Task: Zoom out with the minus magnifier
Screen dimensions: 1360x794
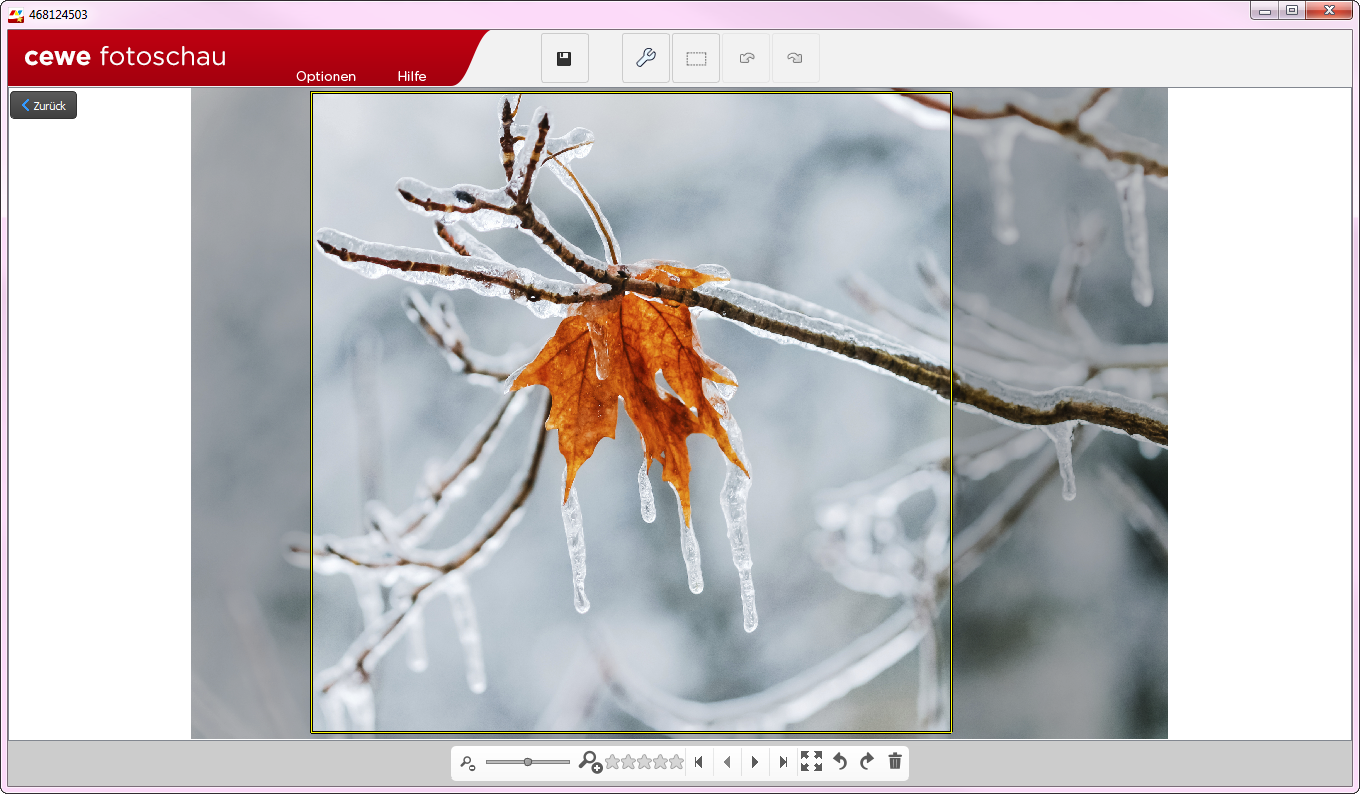Action: 468,763
